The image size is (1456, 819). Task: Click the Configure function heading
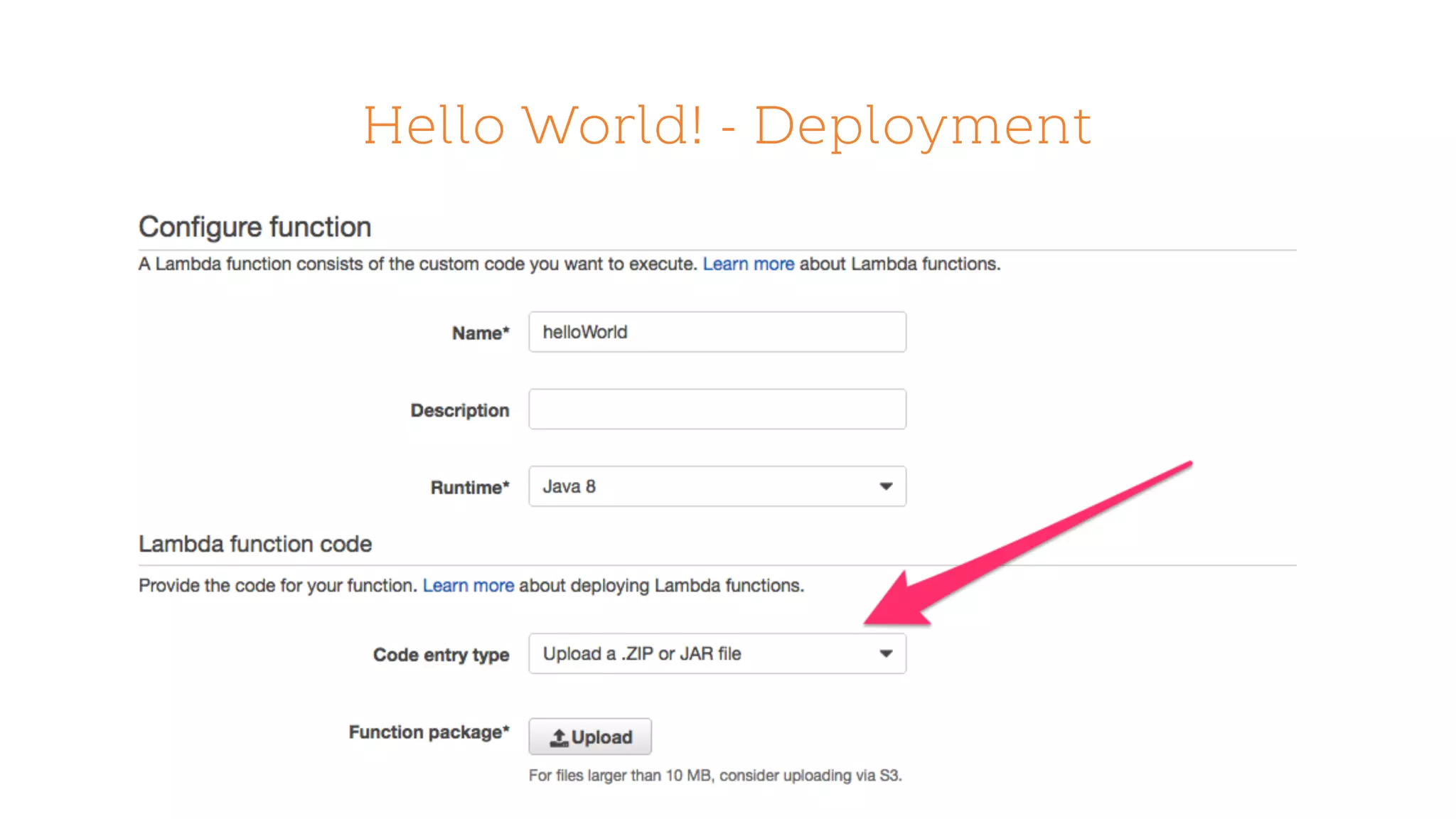point(255,227)
